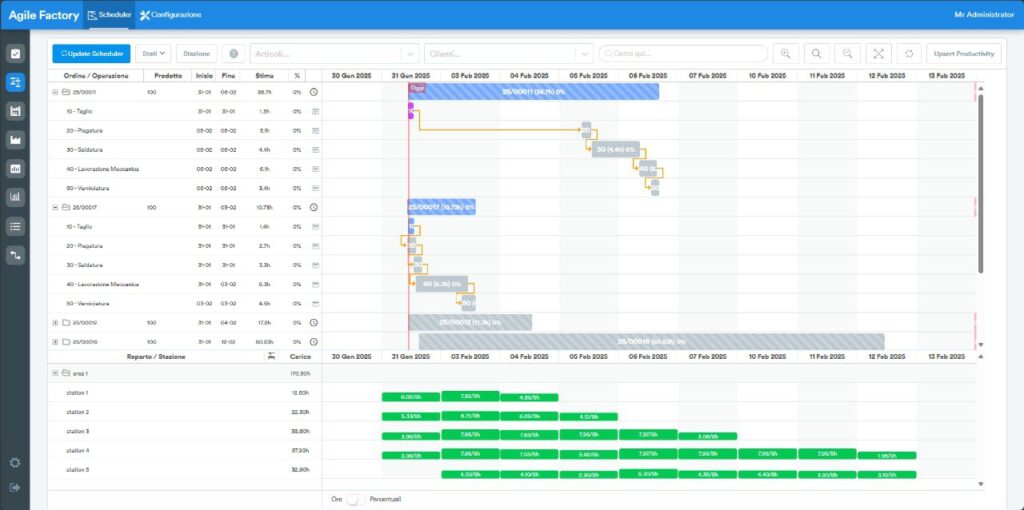
Task: Click station 1 green load bar on 31 Gen
Action: (x=411, y=397)
